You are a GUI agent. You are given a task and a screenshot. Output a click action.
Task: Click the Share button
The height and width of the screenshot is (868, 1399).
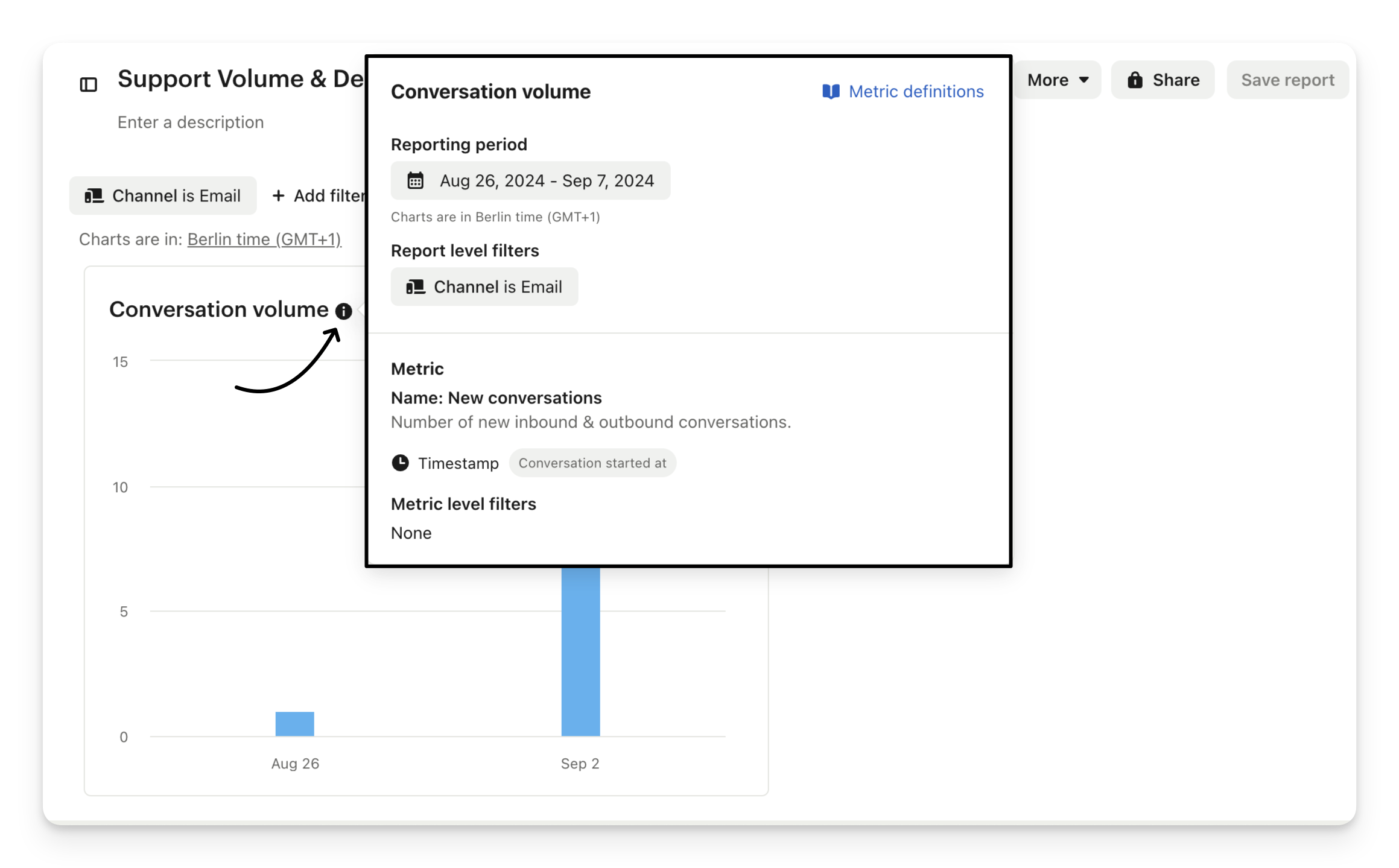(1163, 80)
